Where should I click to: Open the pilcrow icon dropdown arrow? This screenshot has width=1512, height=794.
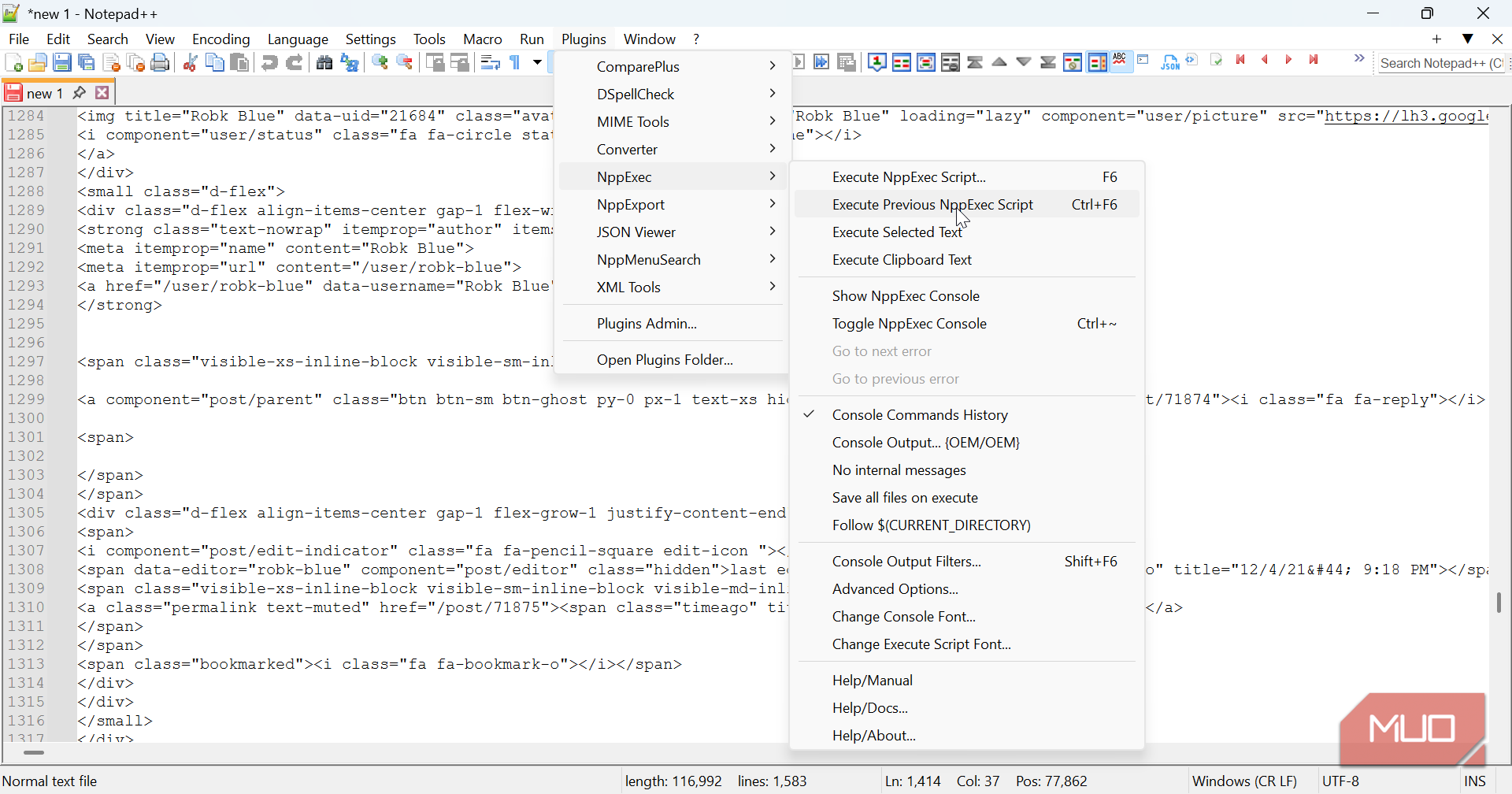pos(537,63)
